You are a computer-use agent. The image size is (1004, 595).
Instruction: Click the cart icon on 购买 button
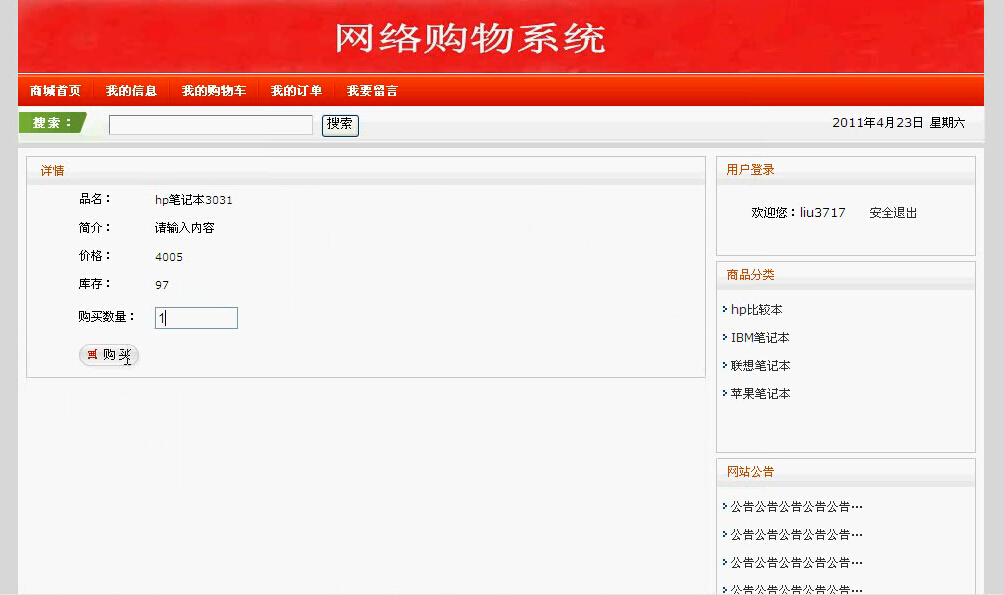point(92,354)
